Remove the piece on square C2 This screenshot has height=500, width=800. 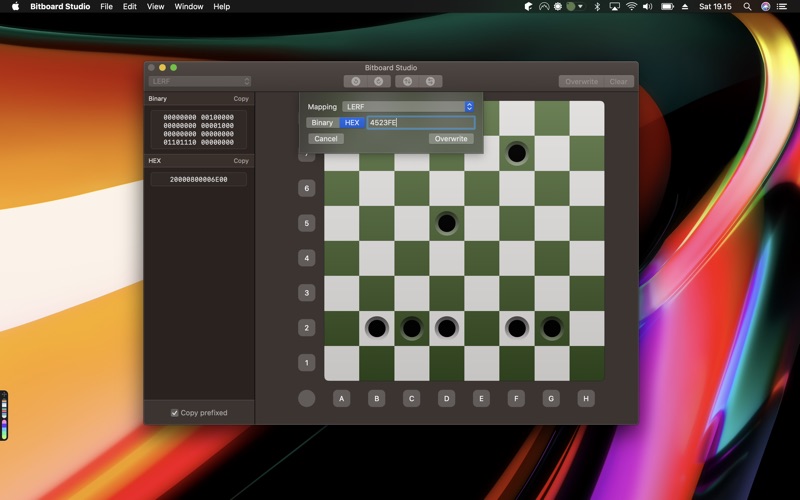pyautogui.click(x=412, y=328)
